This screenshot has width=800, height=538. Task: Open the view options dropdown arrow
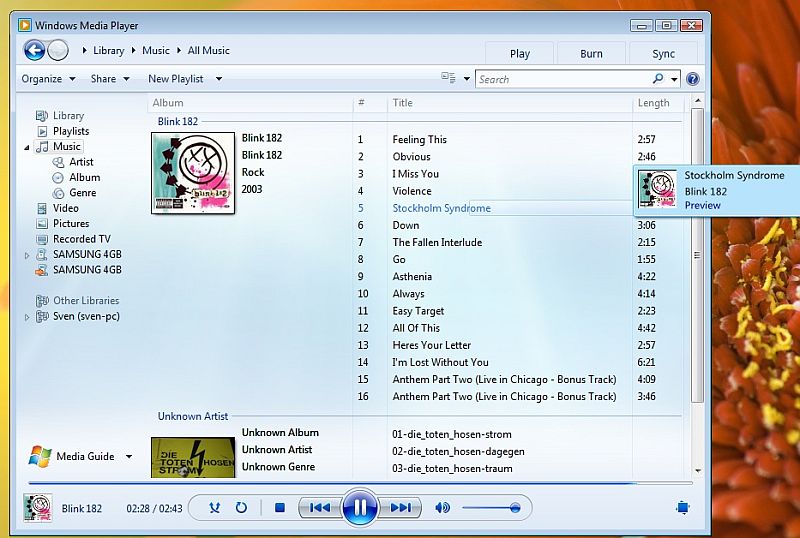point(466,79)
